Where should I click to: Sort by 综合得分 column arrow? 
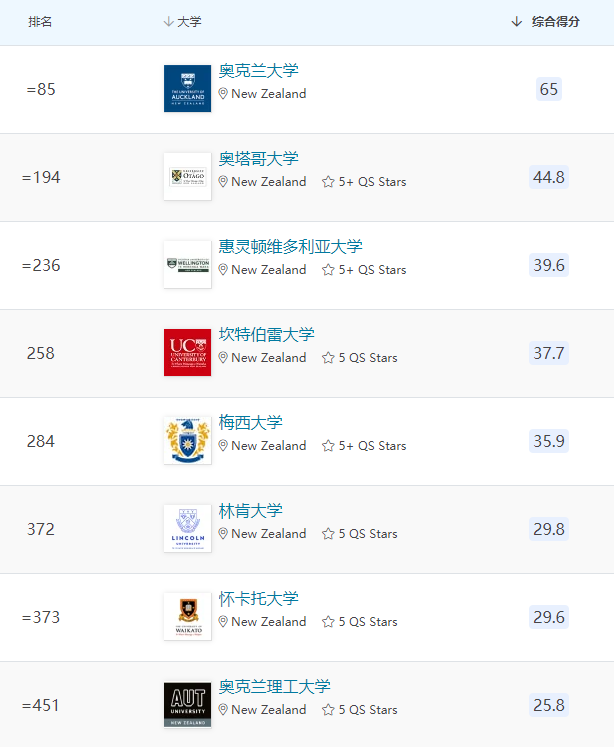[x=517, y=22]
